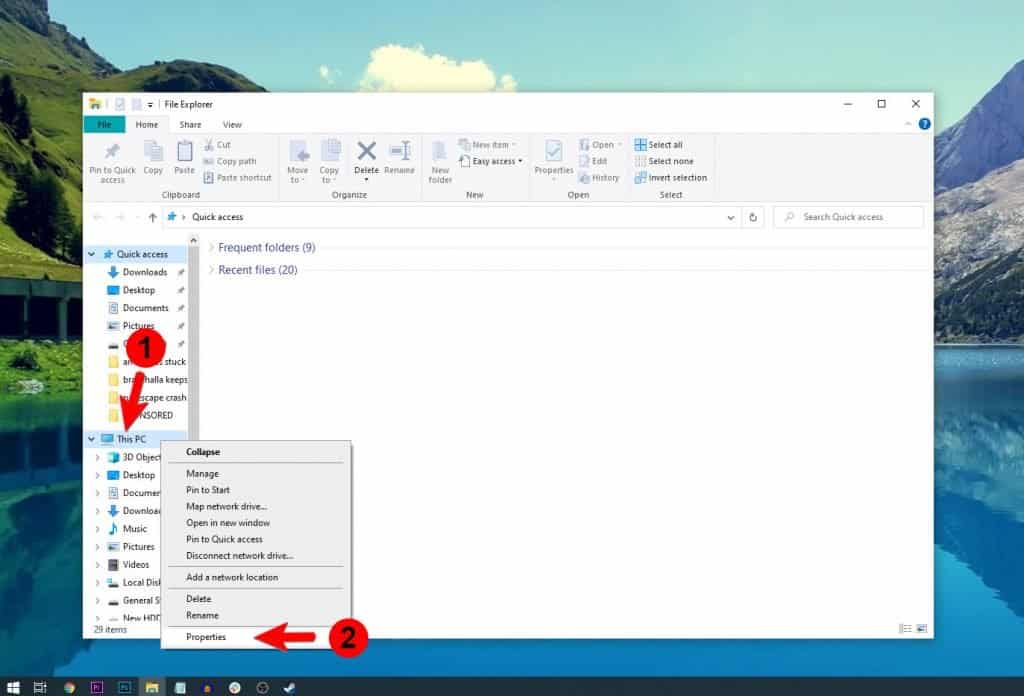The width and height of the screenshot is (1024, 696).
Task: Switch to the Share tab
Action: click(x=190, y=125)
